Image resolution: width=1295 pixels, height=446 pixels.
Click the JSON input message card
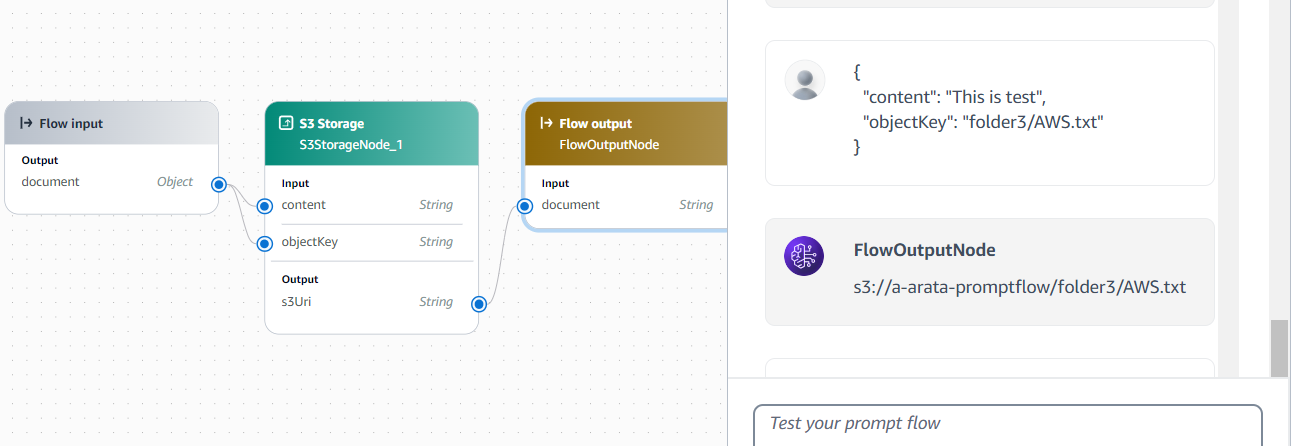(989, 112)
